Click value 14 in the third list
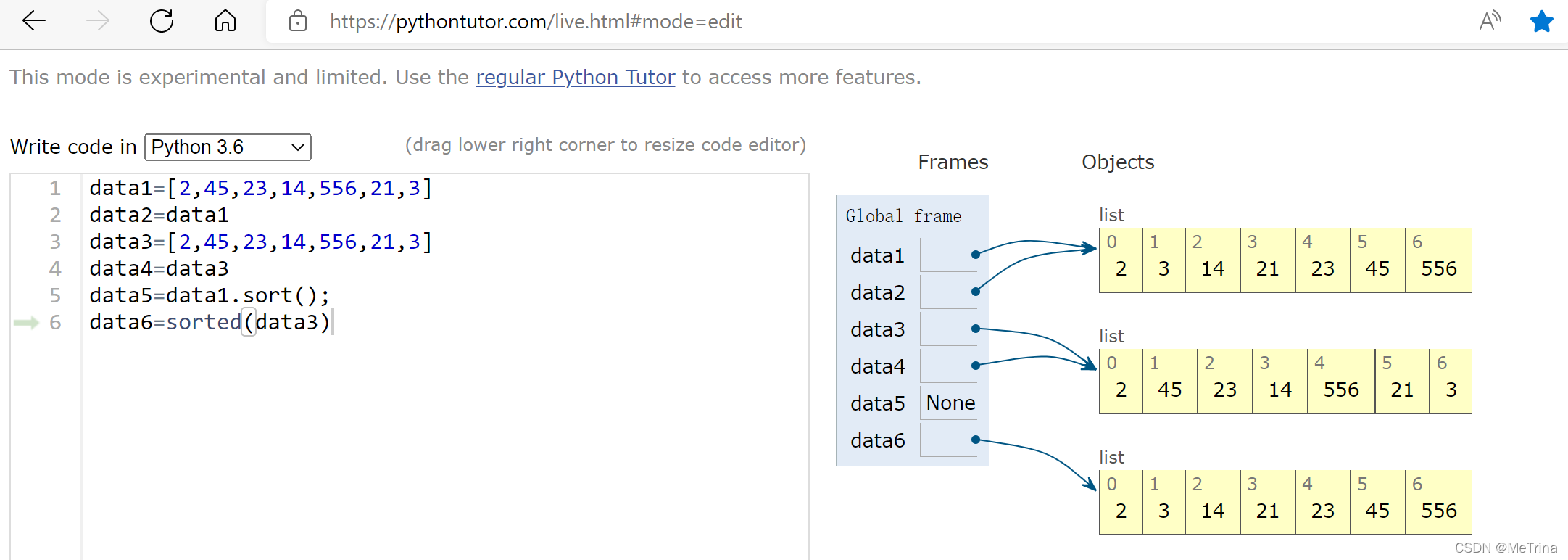 [x=1212, y=511]
